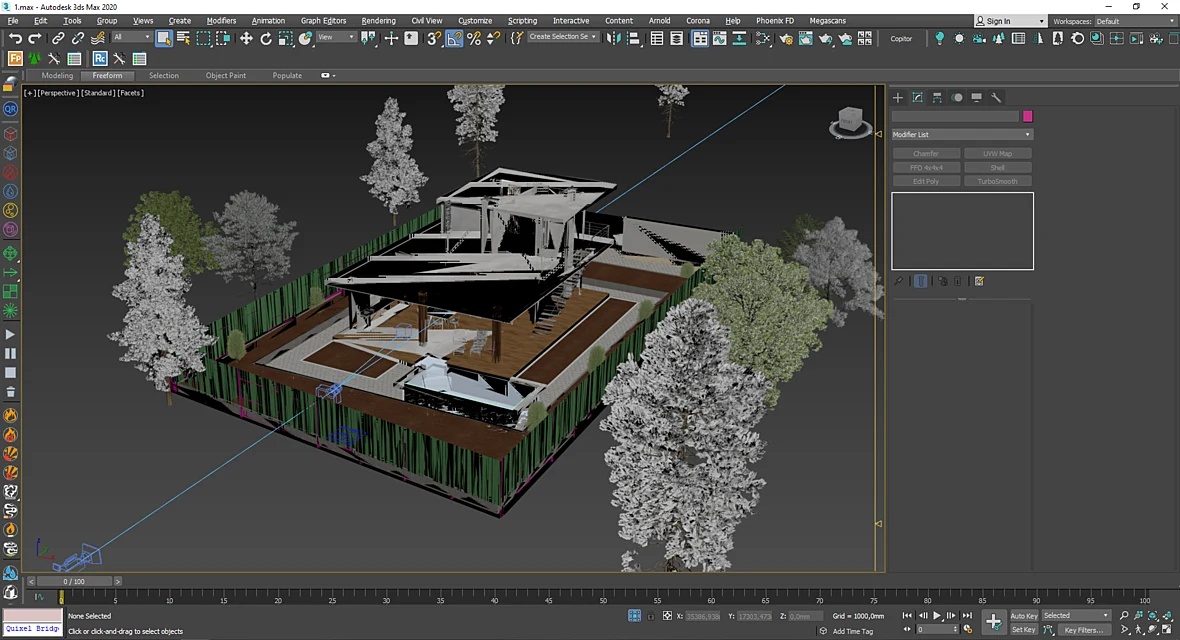Screen dimensions: 1180x640
Task: Open the Hierarchy panel tab icon
Action: pyautogui.click(x=937, y=97)
